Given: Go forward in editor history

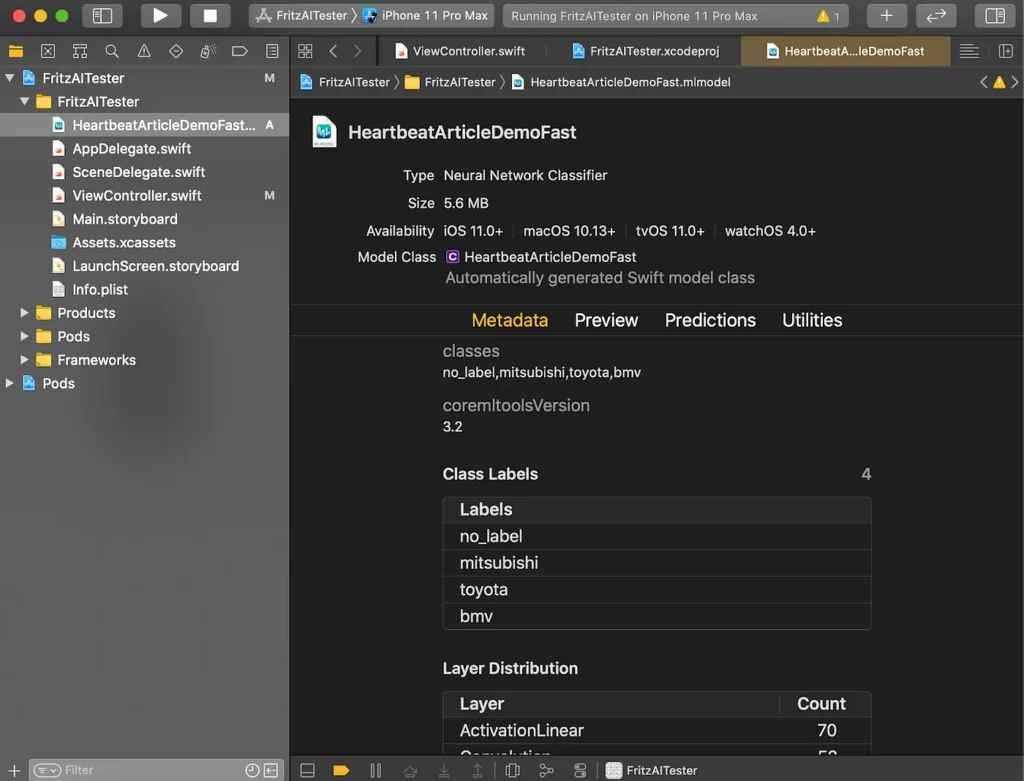Looking at the screenshot, I should pos(357,51).
